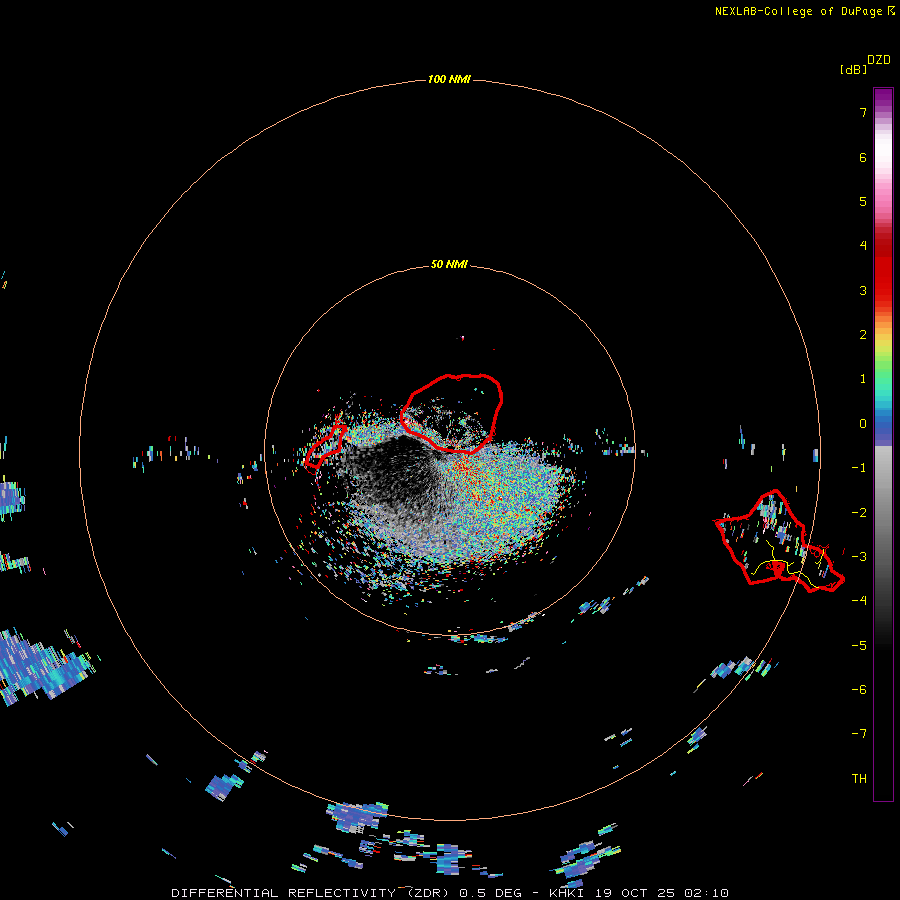Screen dimensions: 900x900
Task: Click the color scale value -4
Action: [859, 601]
